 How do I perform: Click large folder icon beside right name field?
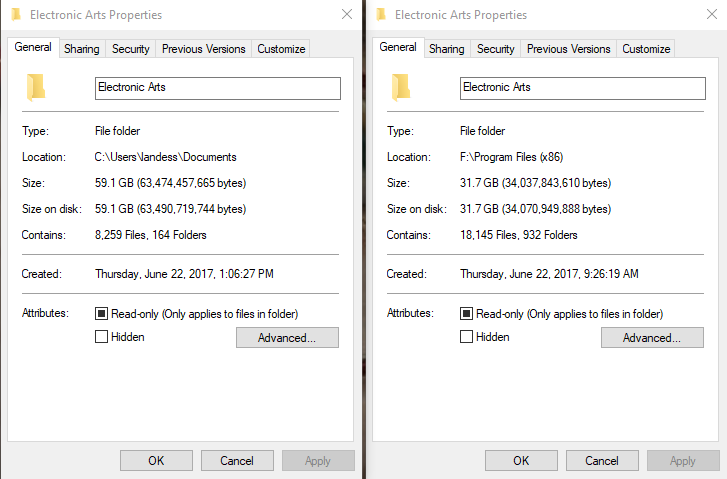coord(401,88)
